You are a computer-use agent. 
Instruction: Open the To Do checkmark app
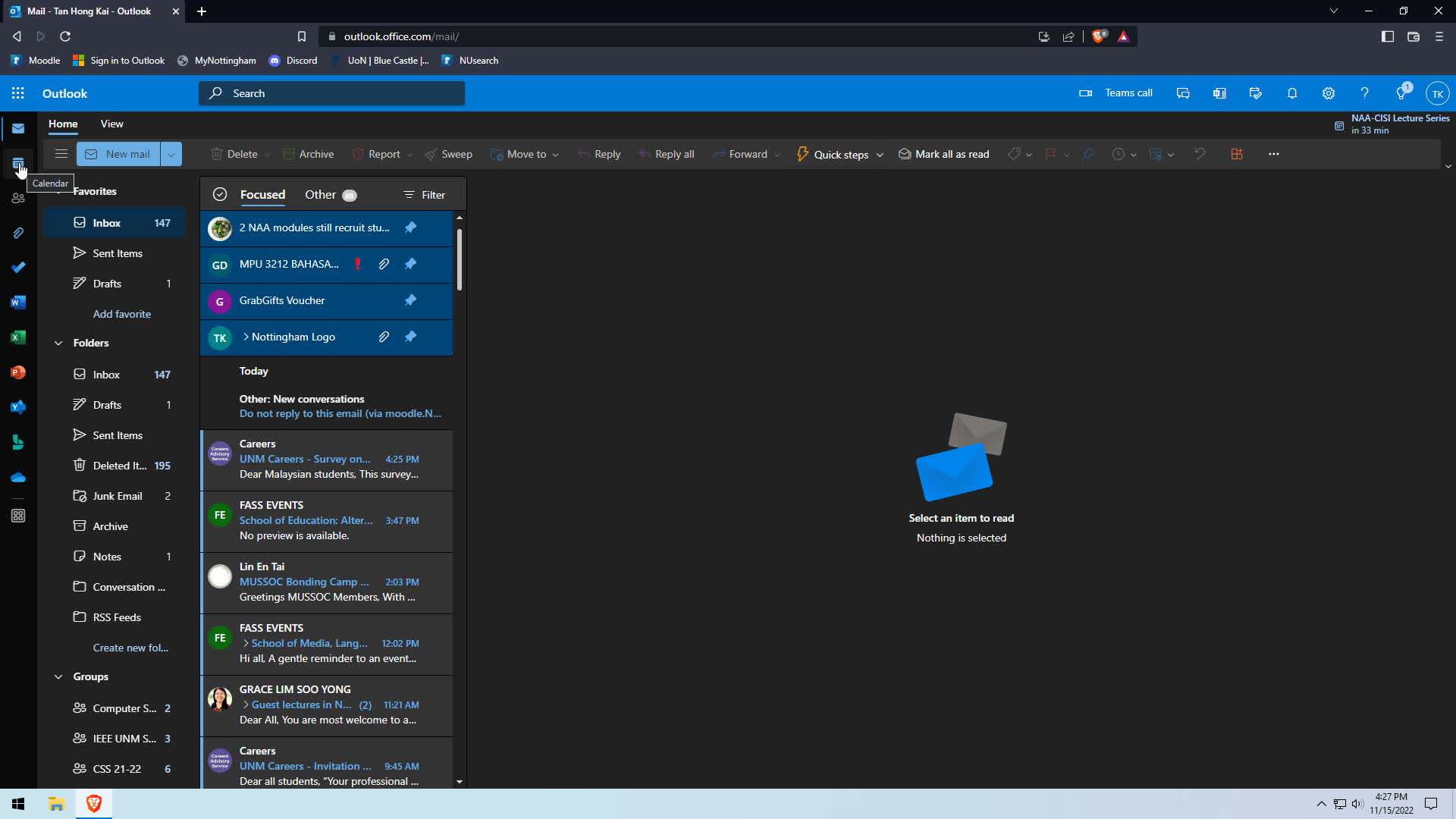click(x=18, y=268)
